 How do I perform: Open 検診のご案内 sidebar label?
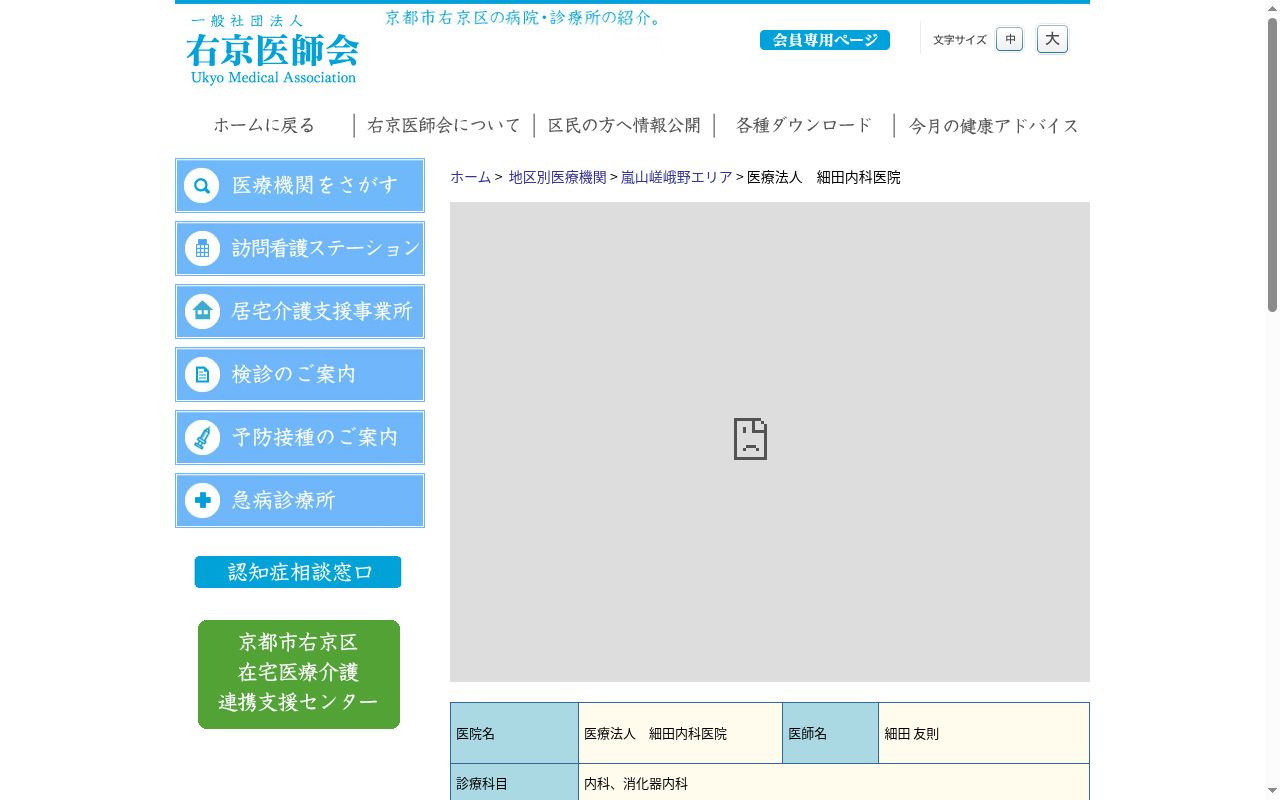pos(294,374)
